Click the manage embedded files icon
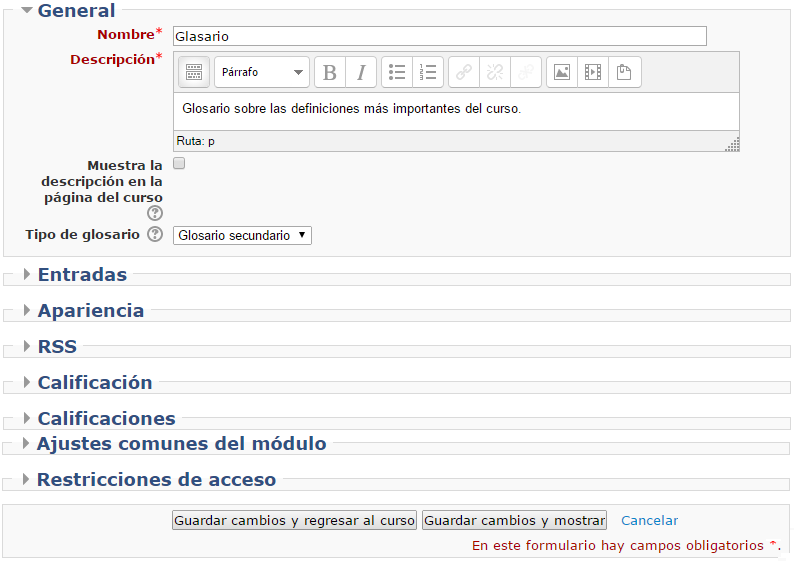Viewport: 794px width, 561px height. tap(624, 72)
